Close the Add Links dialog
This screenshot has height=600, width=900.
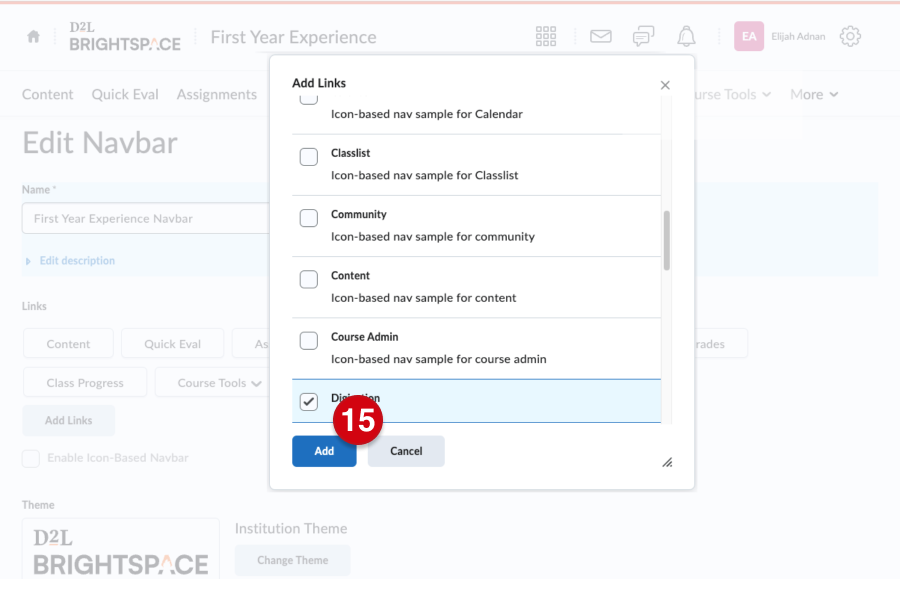point(665,85)
